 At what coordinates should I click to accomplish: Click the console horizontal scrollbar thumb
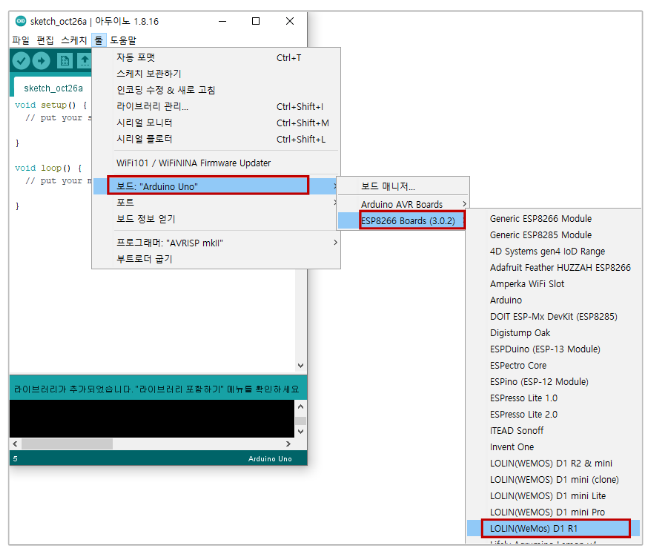coord(67,444)
